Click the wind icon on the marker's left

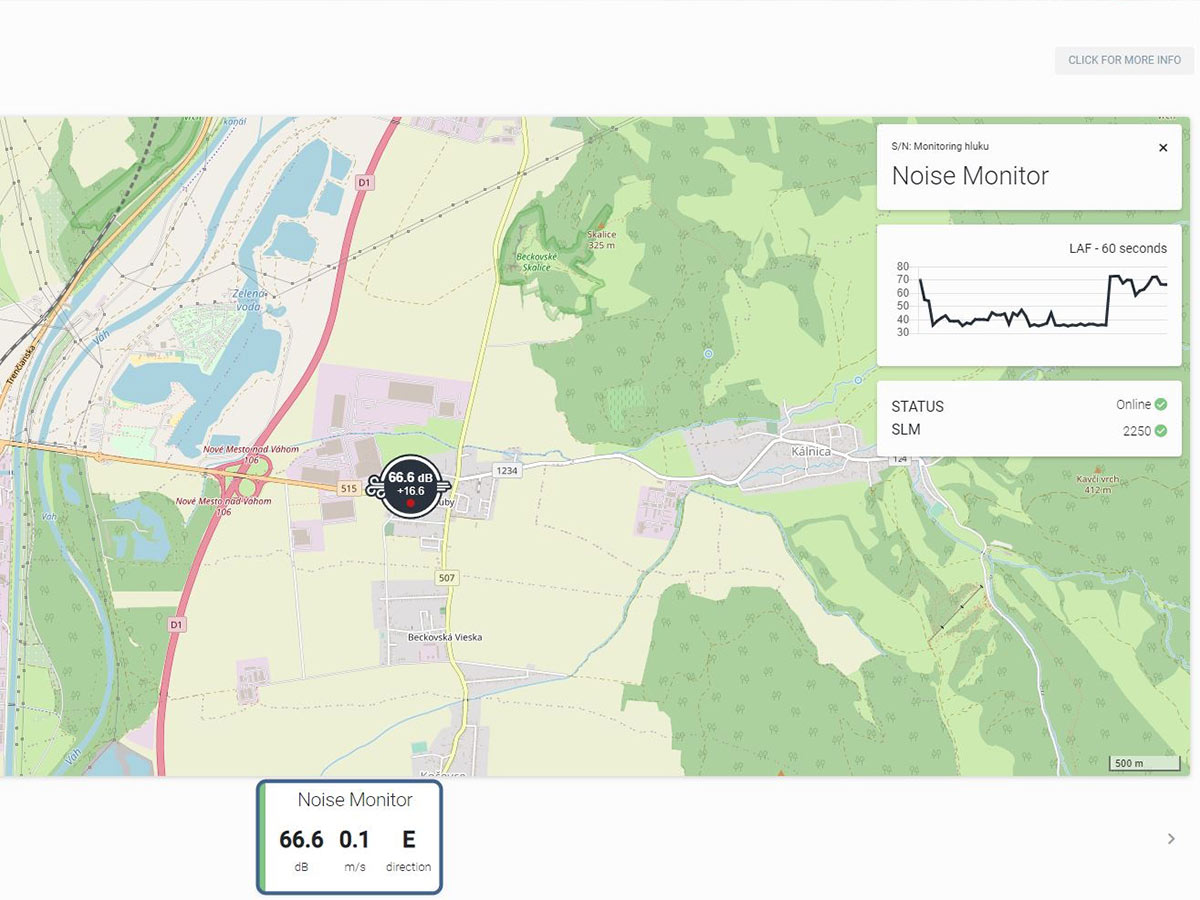coord(377,487)
